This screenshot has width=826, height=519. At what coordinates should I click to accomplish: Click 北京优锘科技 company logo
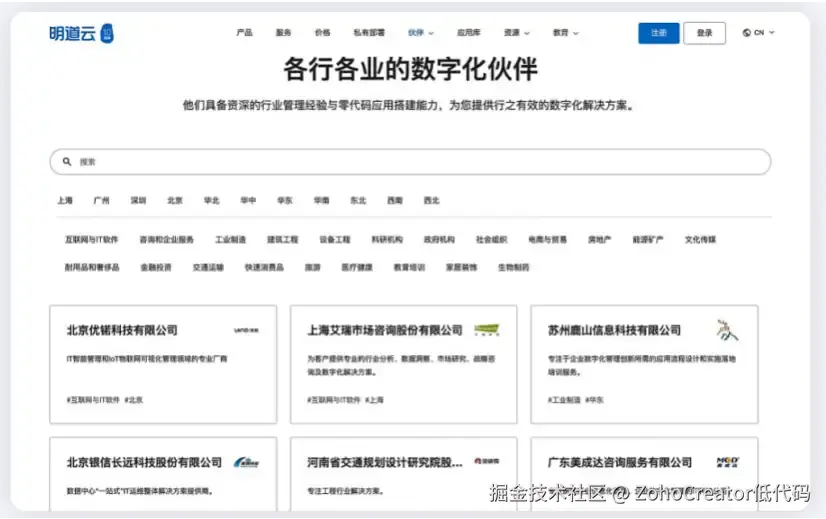pos(246,330)
